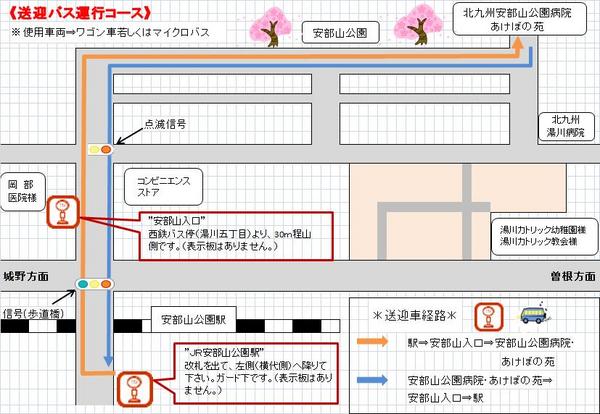Click the blue arrowhead pointing down toward station
Screen dimensions: 600x414
tap(109, 360)
